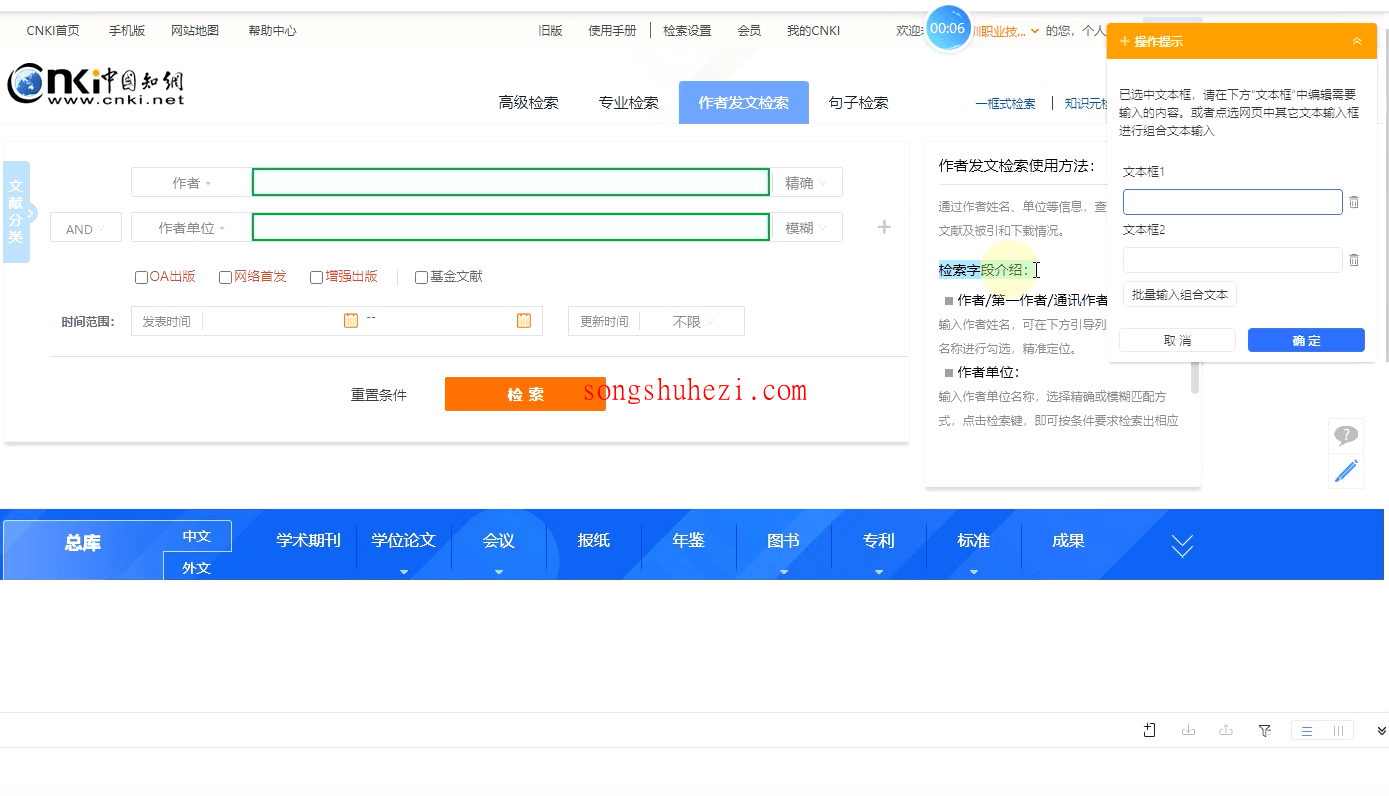1389x796 pixels.
Task: Click the download icon in bottom toolbar
Action: [1188, 731]
